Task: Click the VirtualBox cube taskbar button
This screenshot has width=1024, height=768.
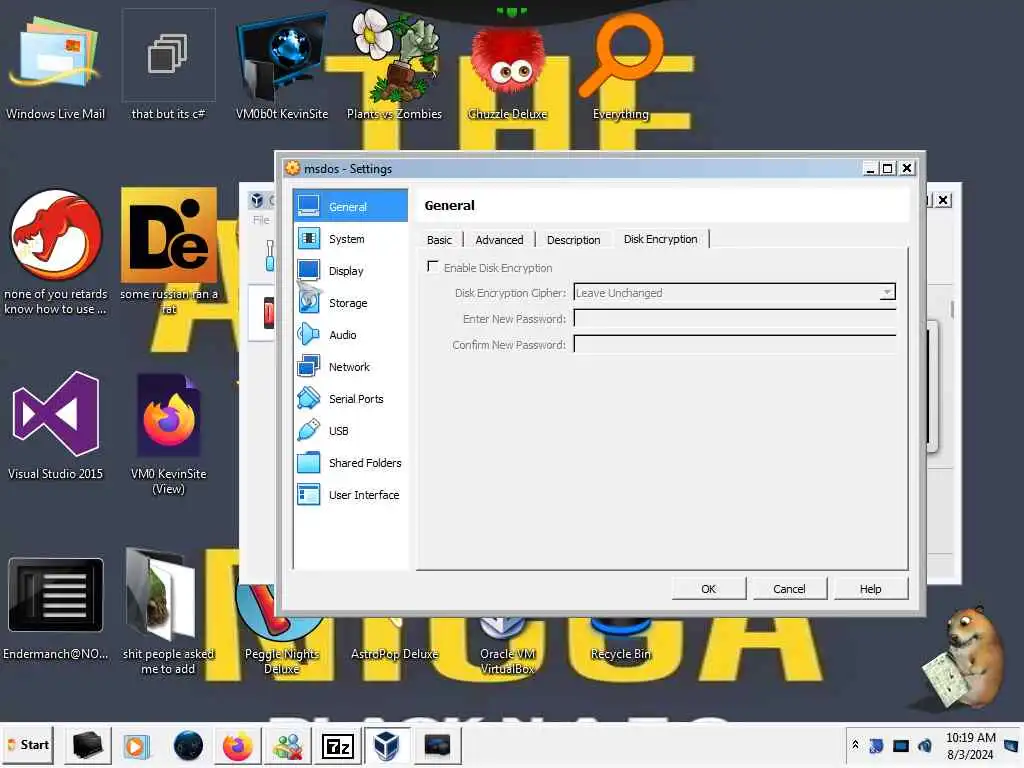Action: click(387, 746)
